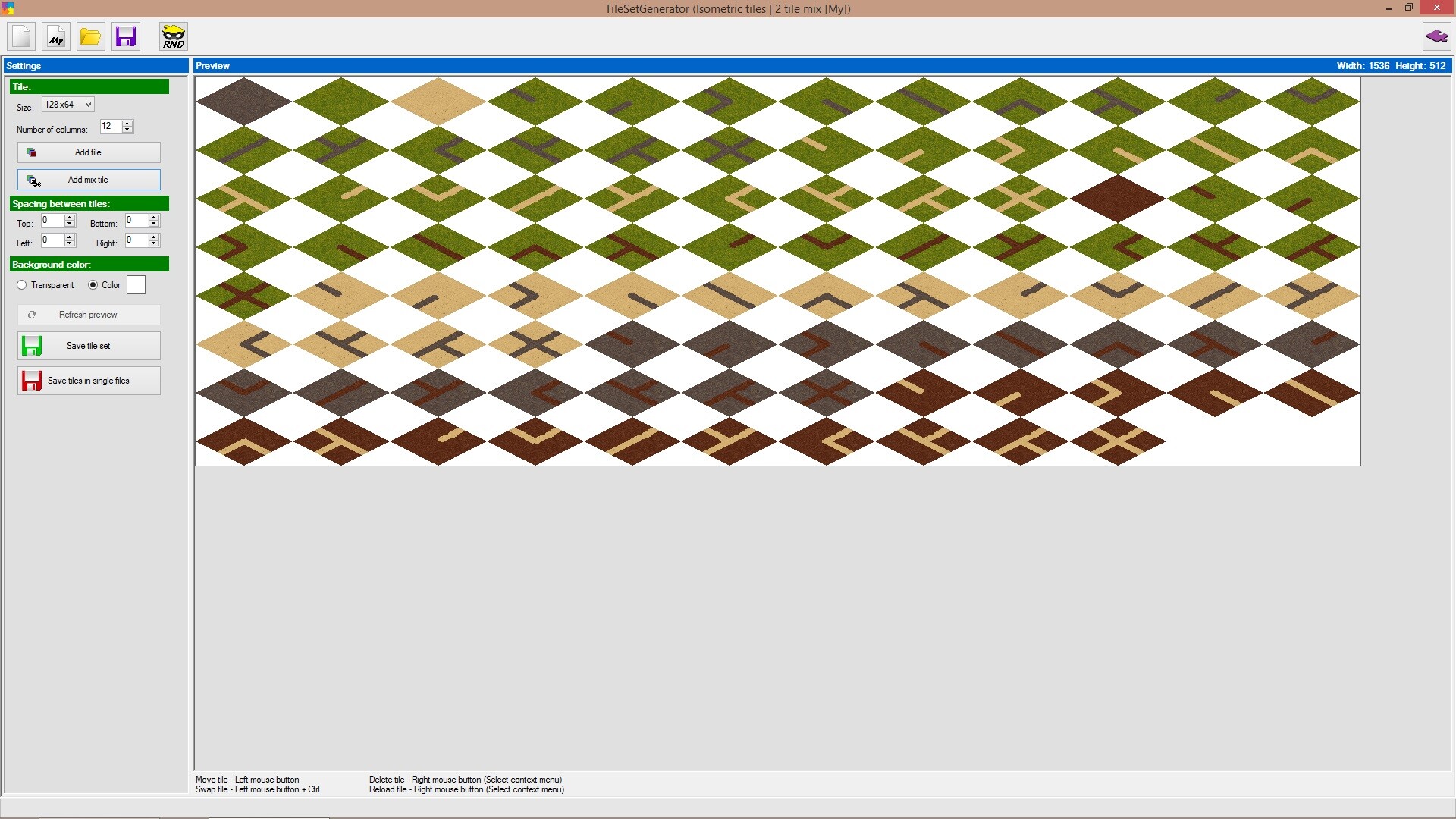The width and height of the screenshot is (1456, 819).
Task: Click the red floppy single files icon
Action: (32, 381)
